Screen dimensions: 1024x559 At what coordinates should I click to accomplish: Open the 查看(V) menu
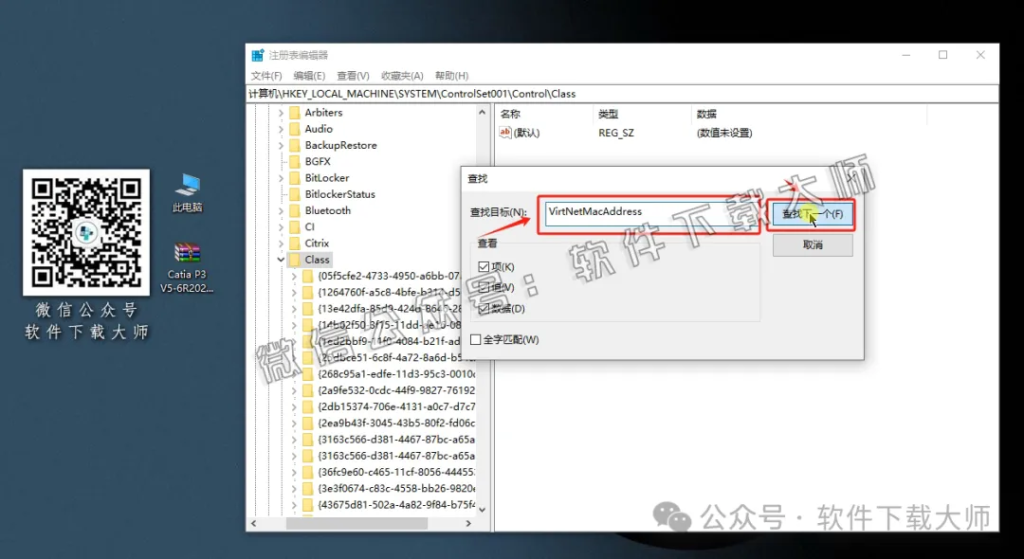[x=353, y=76]
